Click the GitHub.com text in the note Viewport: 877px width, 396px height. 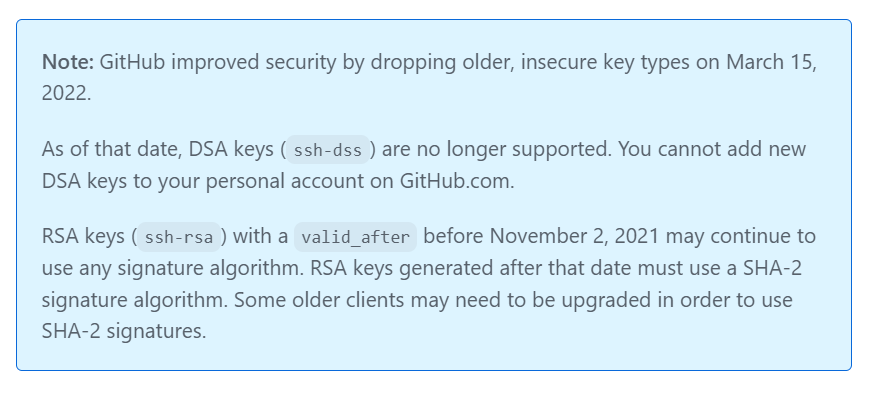pos(456,181)
